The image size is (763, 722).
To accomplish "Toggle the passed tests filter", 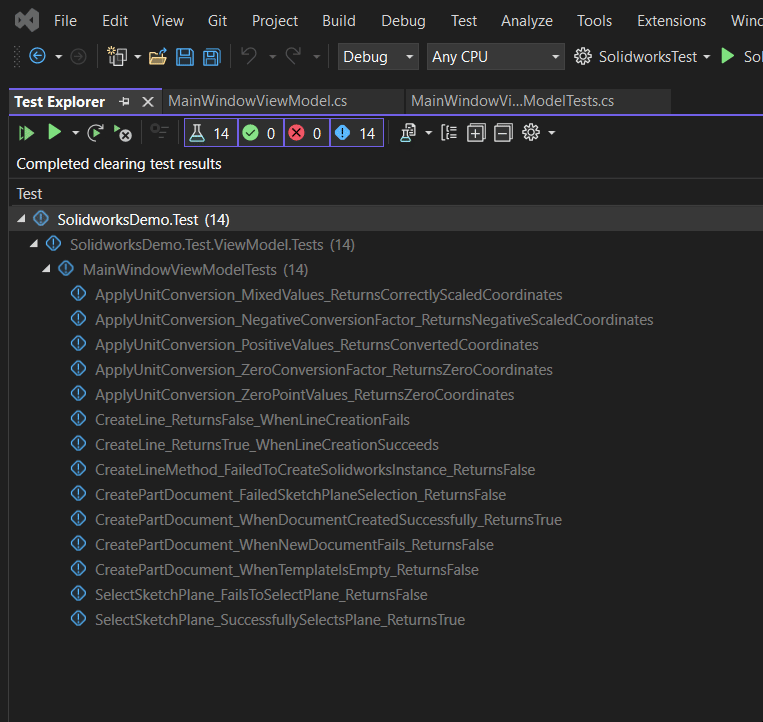I will [x=261, y=133].
